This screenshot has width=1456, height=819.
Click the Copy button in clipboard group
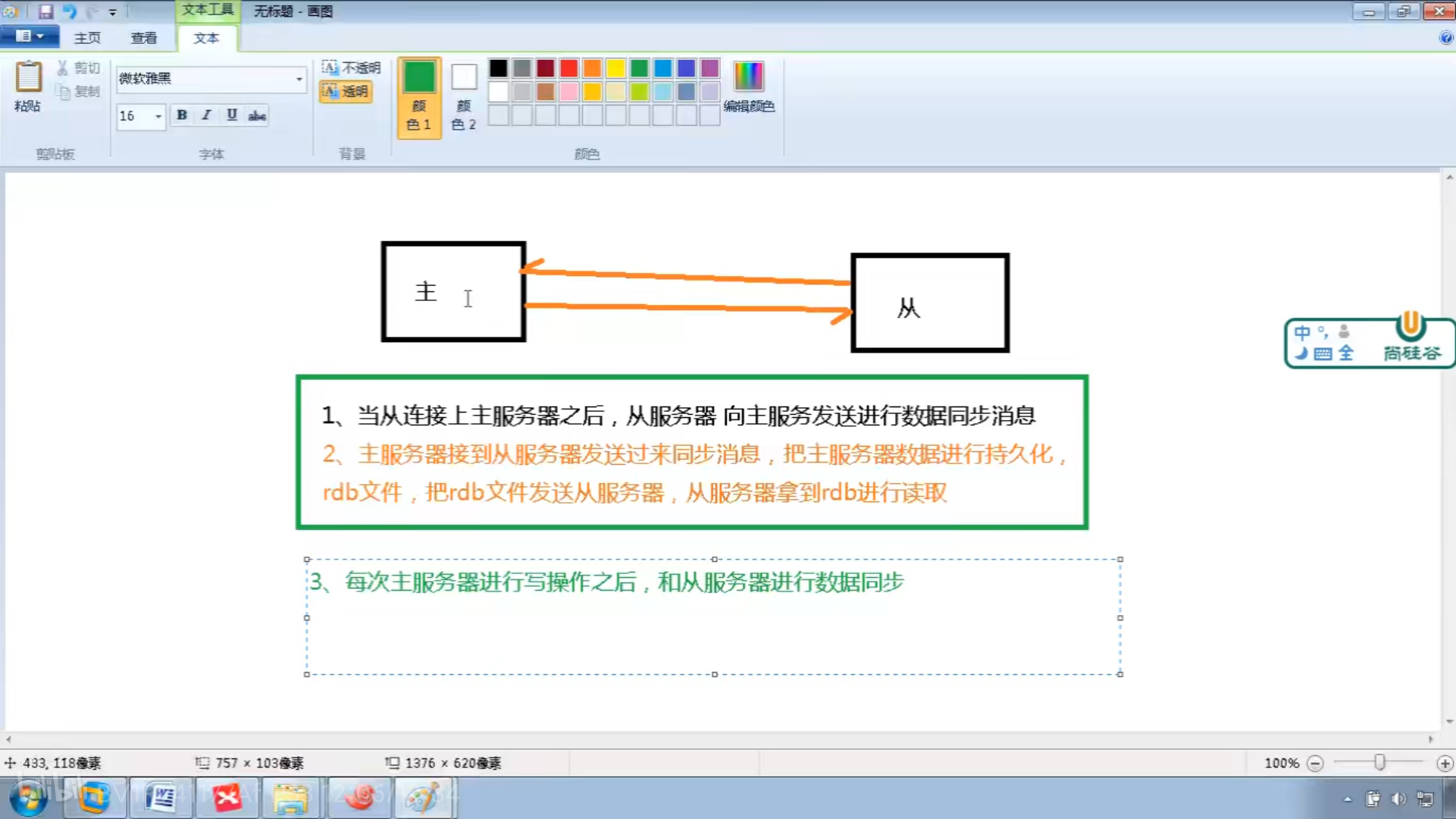point(78,91)
